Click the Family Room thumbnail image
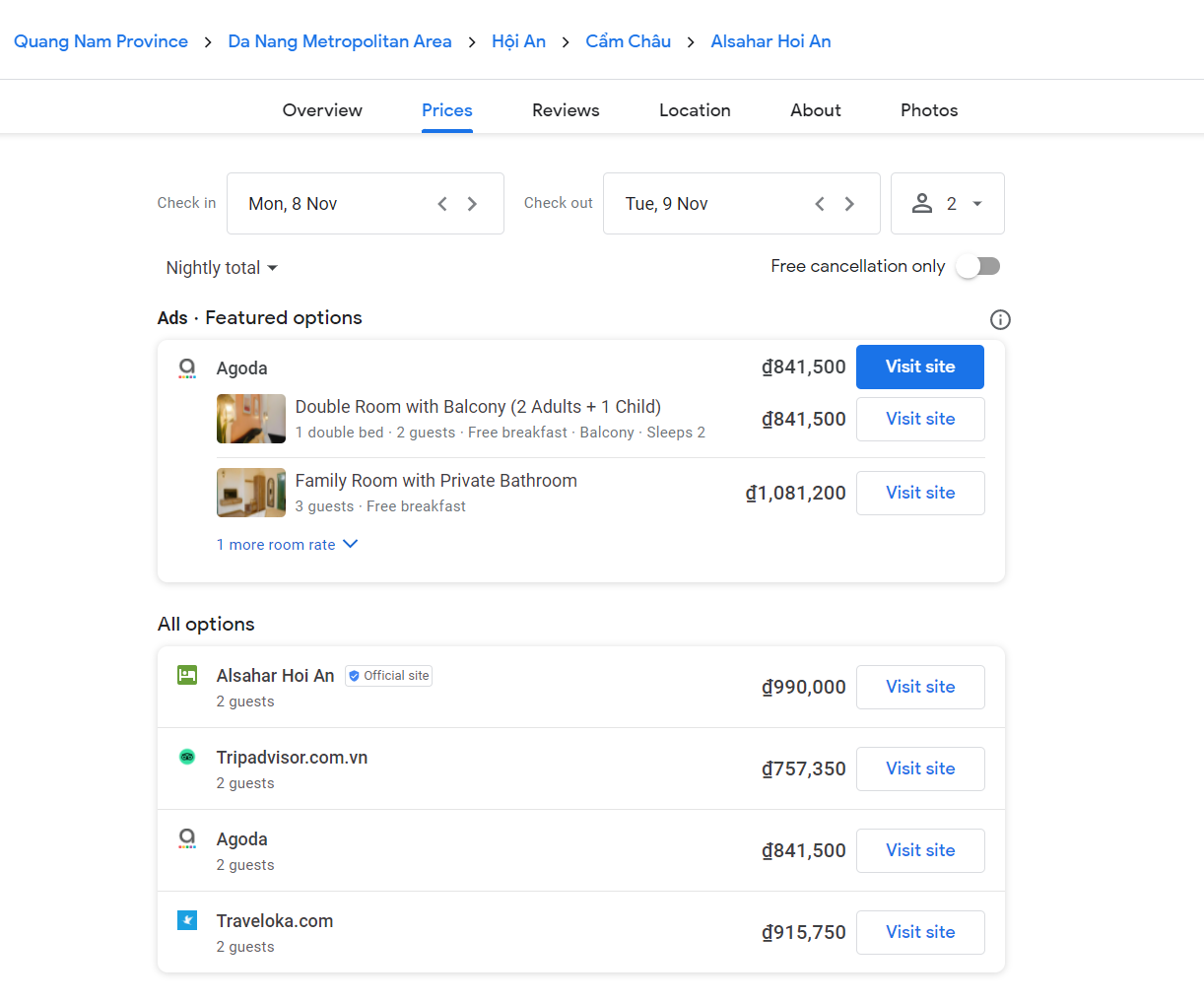This screenshot has height=1002, width=1204. tap(251, 493)
